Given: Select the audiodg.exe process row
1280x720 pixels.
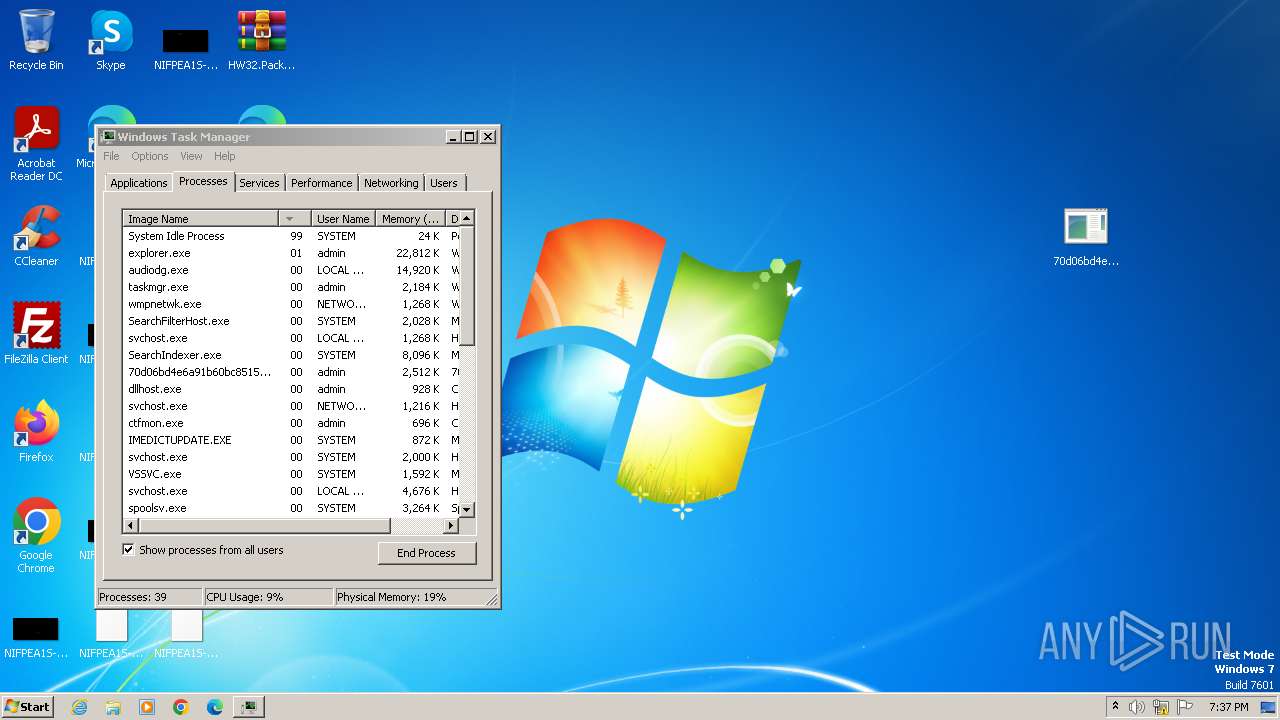Looking at the screenshot, I should pyautogui.click(x=291, y=270).
